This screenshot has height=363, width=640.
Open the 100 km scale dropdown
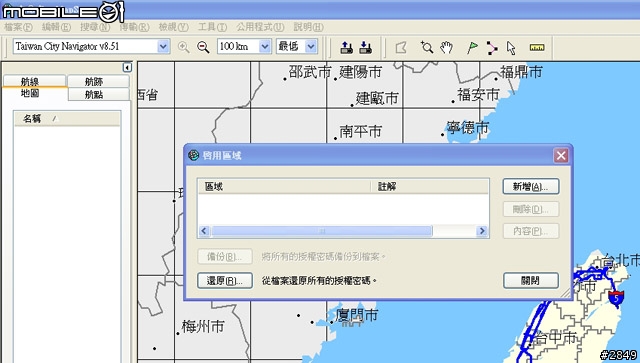click(264, 47)
